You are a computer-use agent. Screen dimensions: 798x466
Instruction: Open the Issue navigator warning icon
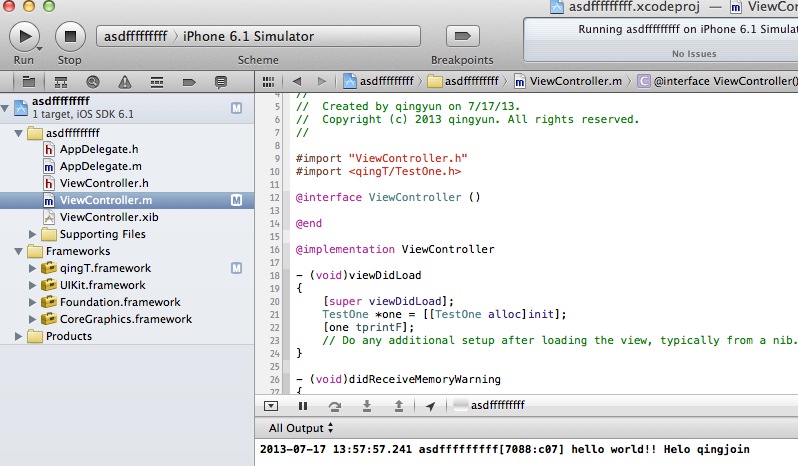click(x=125, y=82)
